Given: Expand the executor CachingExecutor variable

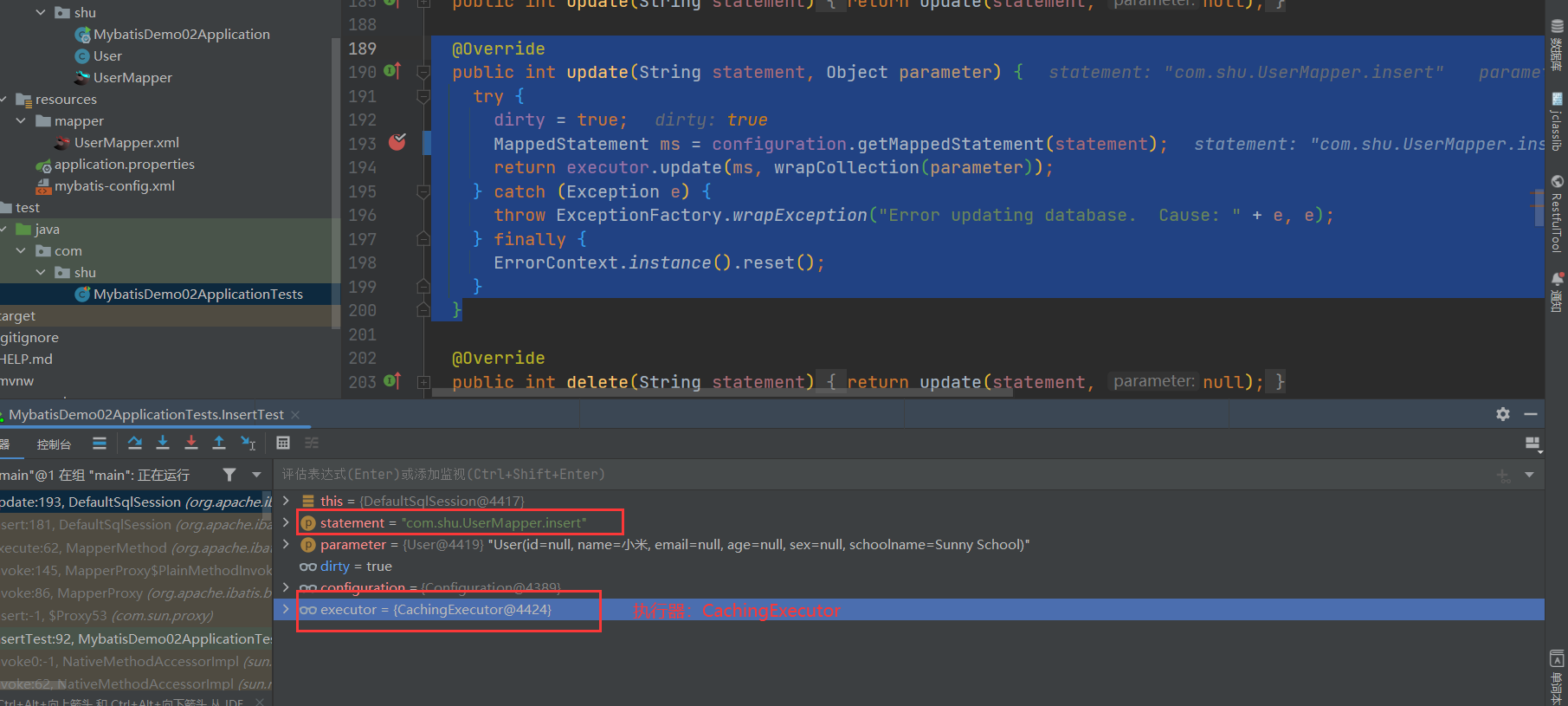Looking at the screenshot, I should tap(286, 609).
